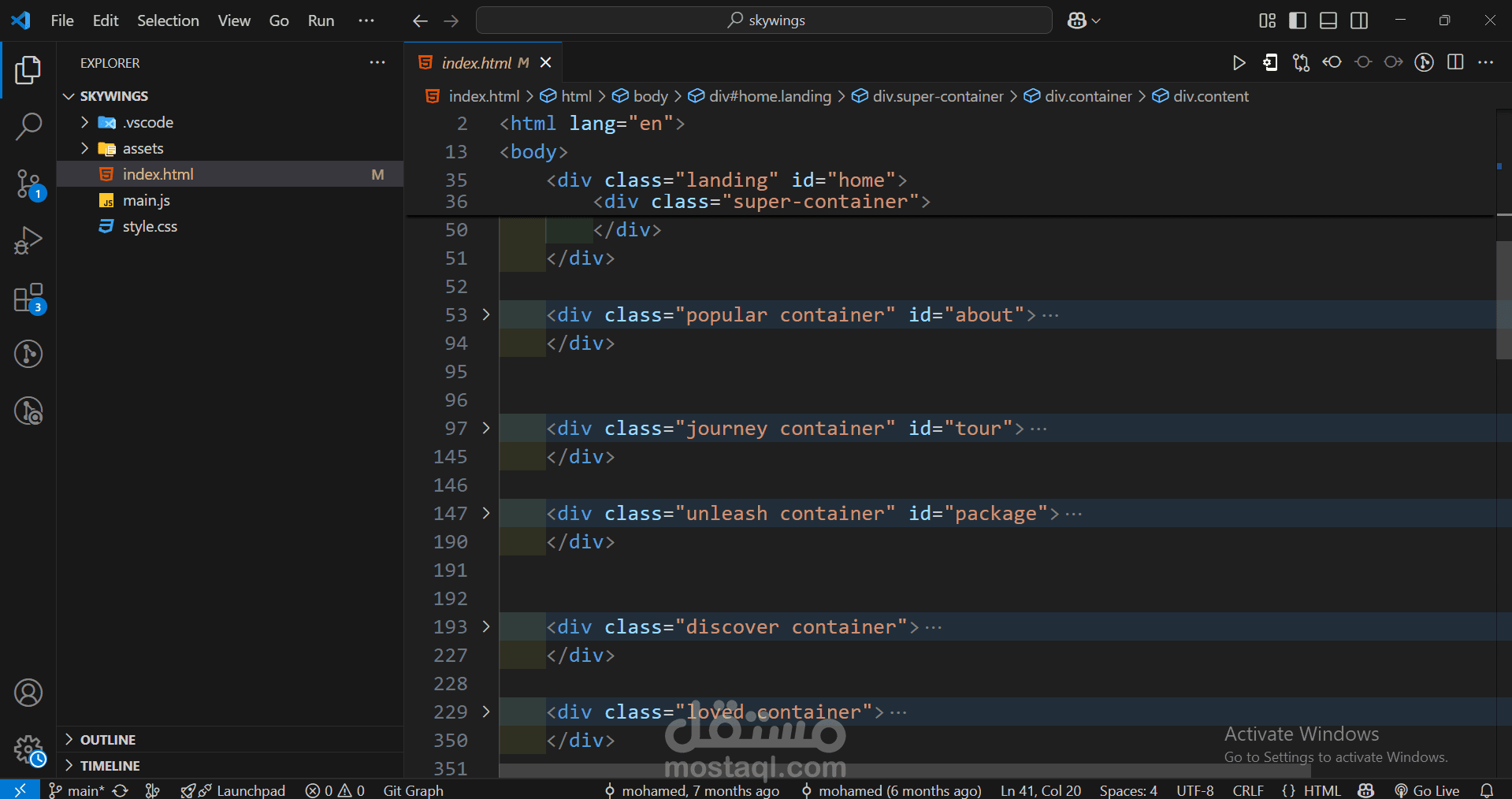Open the Source Control view
This screenshot has width=1512, height=799.
(28, 184)
